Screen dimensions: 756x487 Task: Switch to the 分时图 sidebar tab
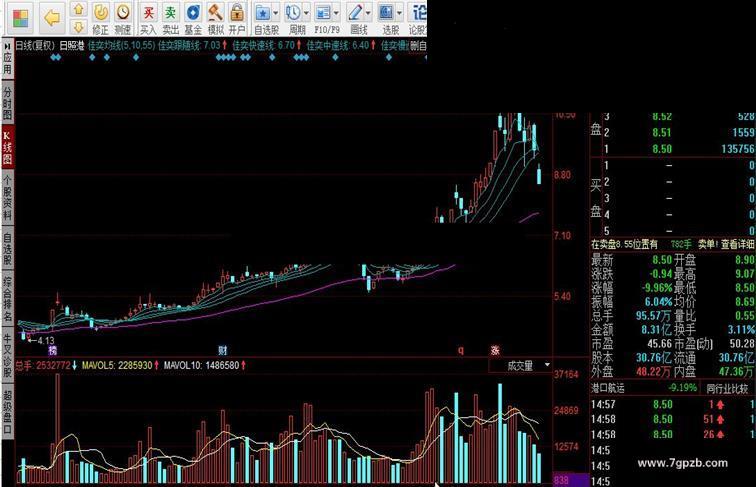coord(7,103)
